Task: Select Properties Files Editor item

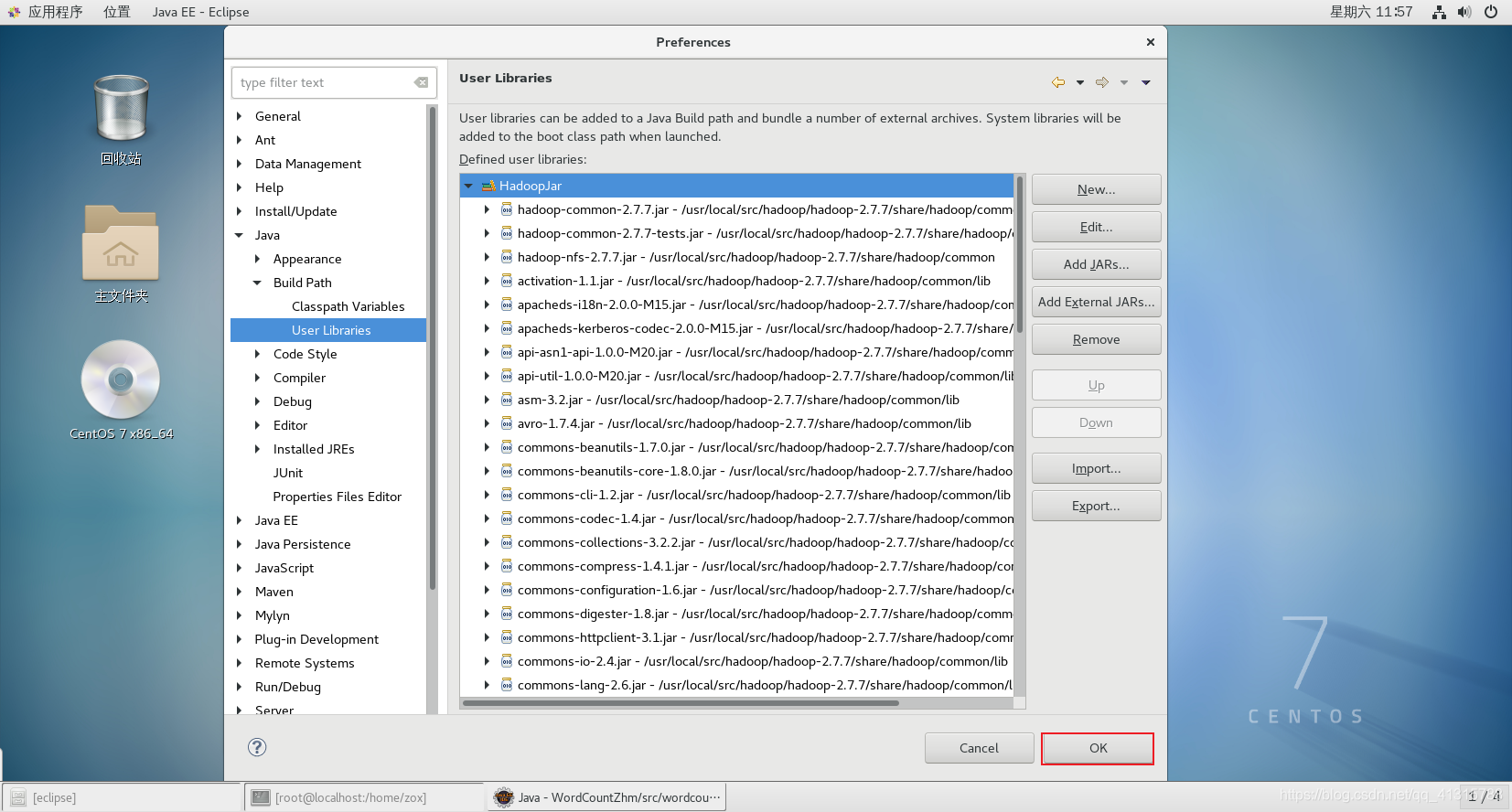Action: click(338, 497)
